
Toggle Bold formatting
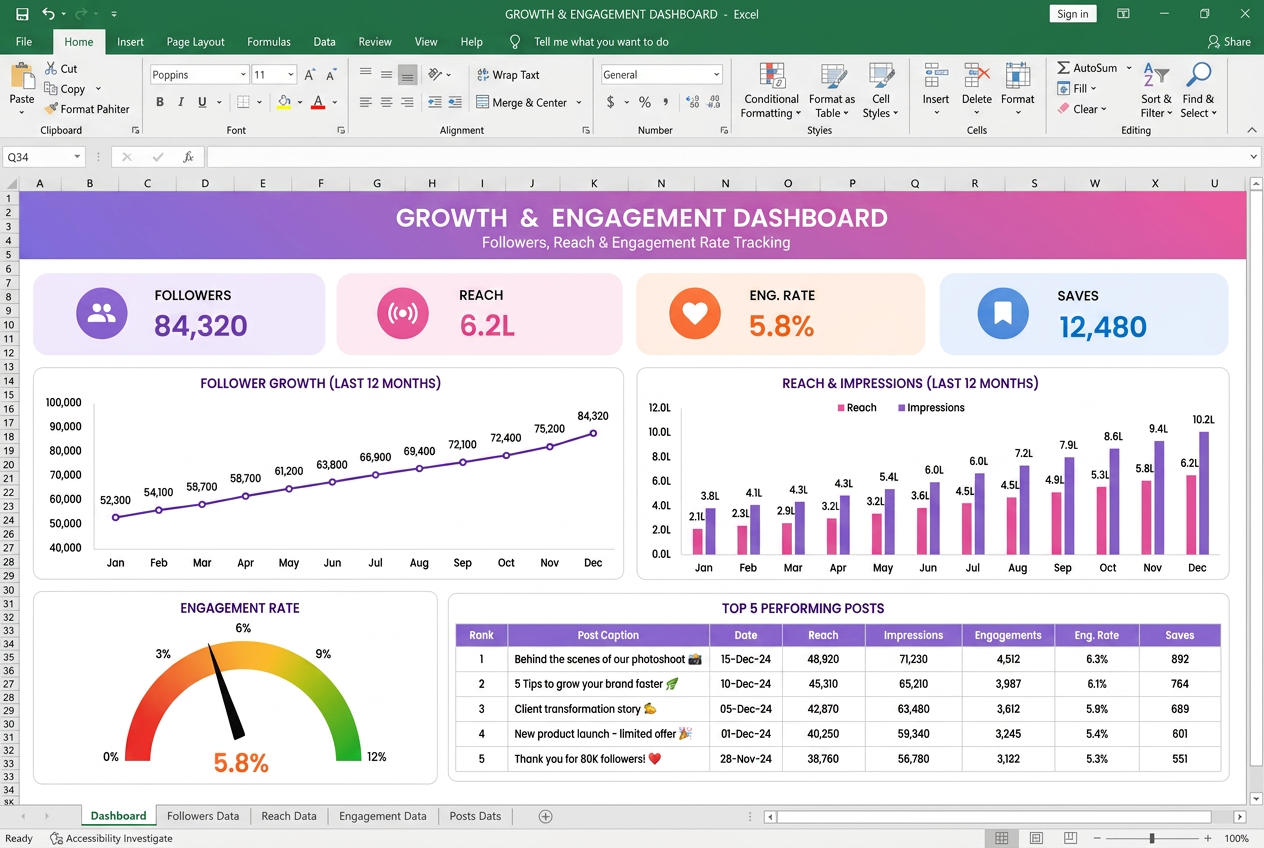pyautogui.click(x=160, y=102)
